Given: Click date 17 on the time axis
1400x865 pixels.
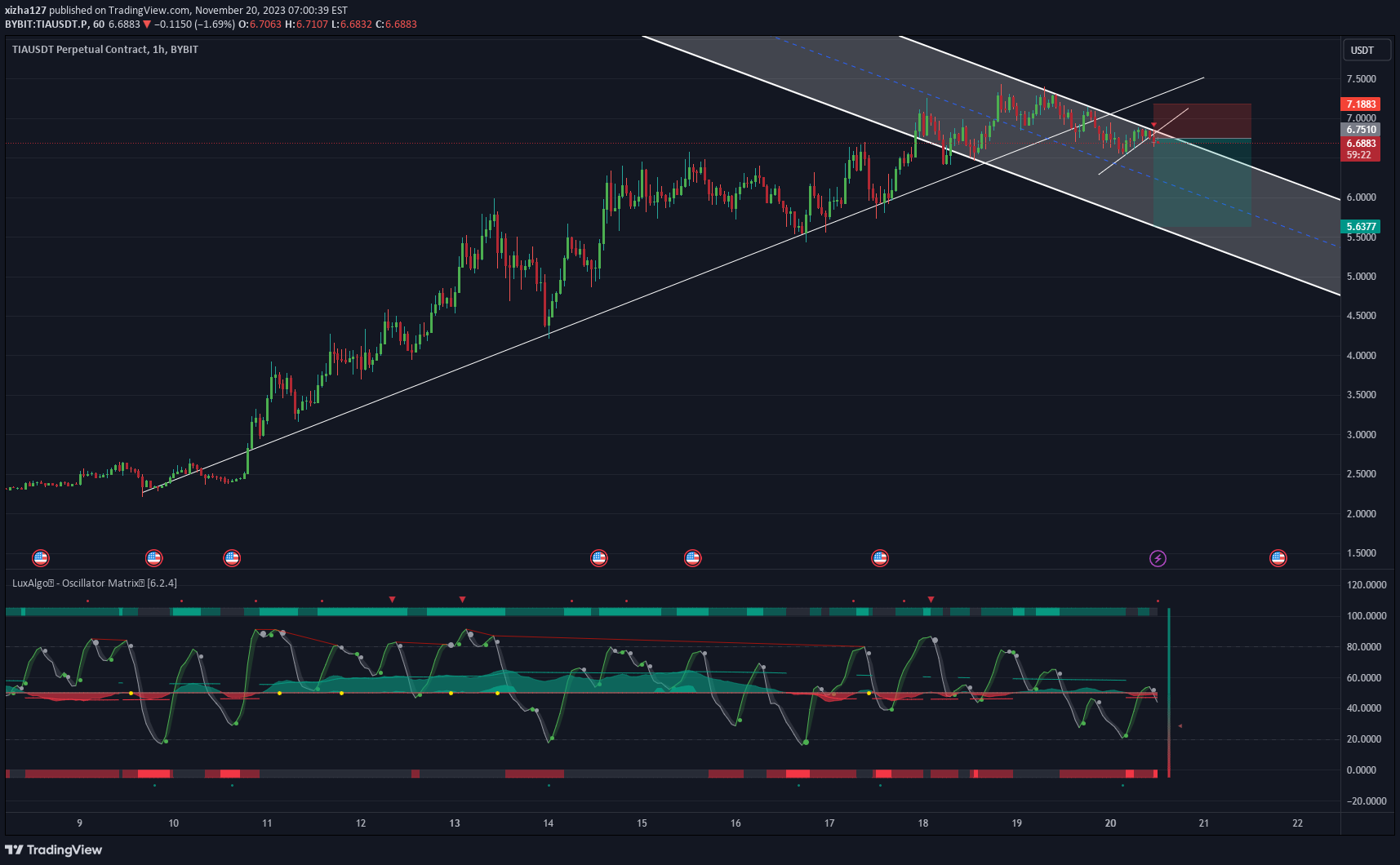Looking at the screenshot, I should (829, 823).
